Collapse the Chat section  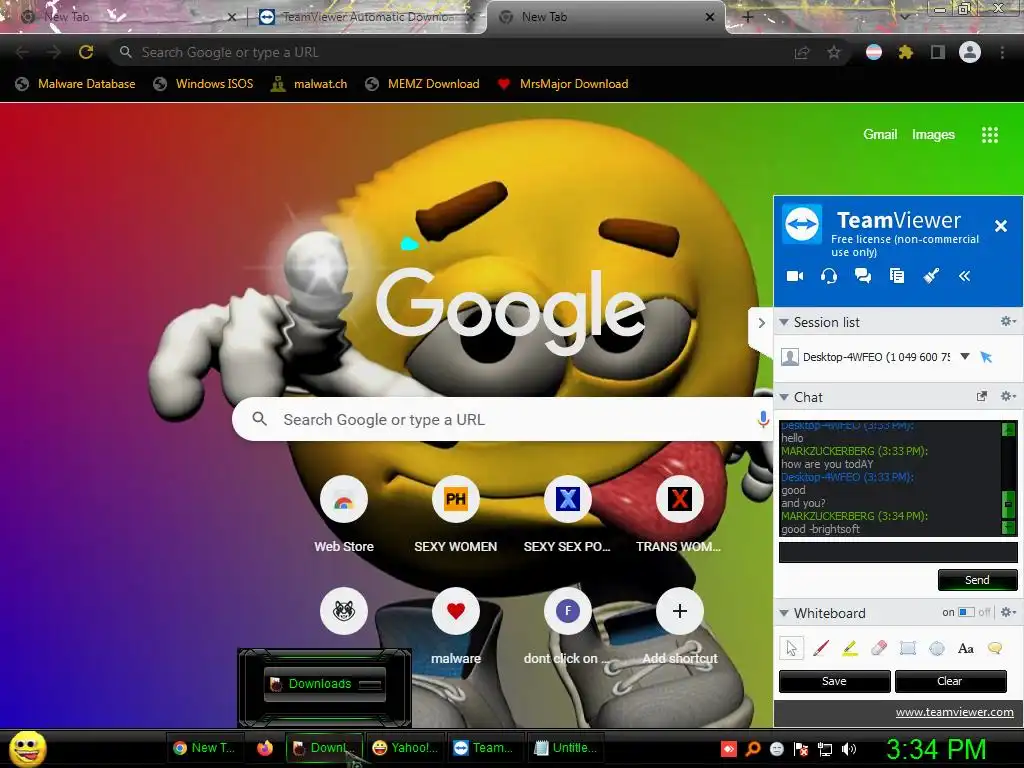(x=784, y=397)
